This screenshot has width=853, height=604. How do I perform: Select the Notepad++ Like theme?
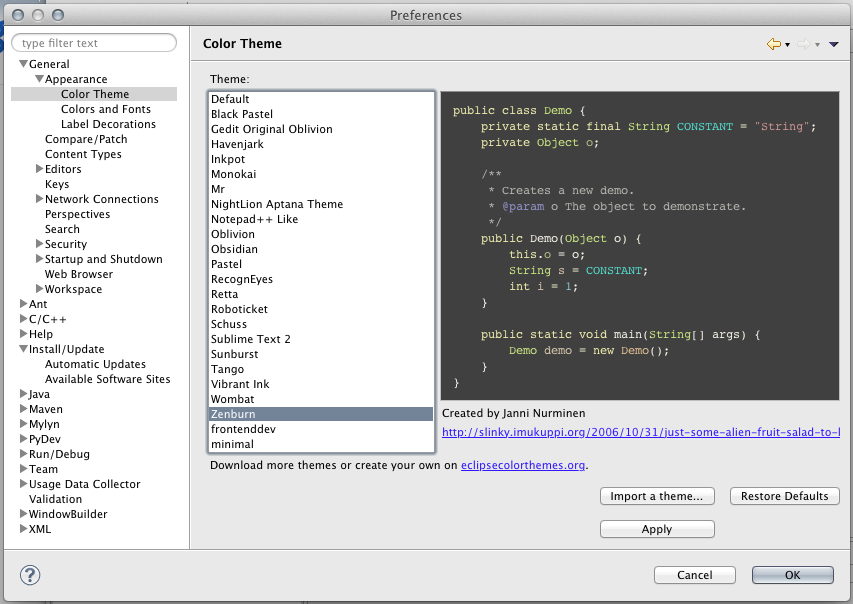click(321, 219)
